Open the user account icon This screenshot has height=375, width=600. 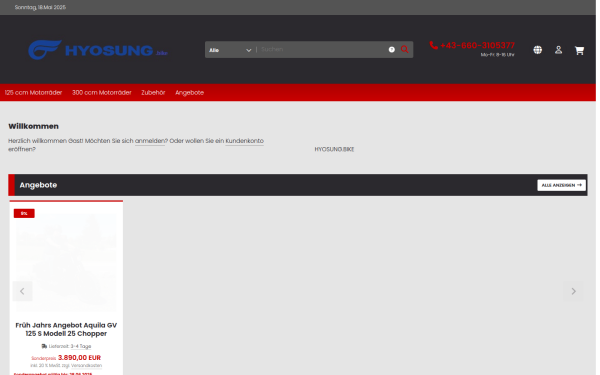click(558, 50)
